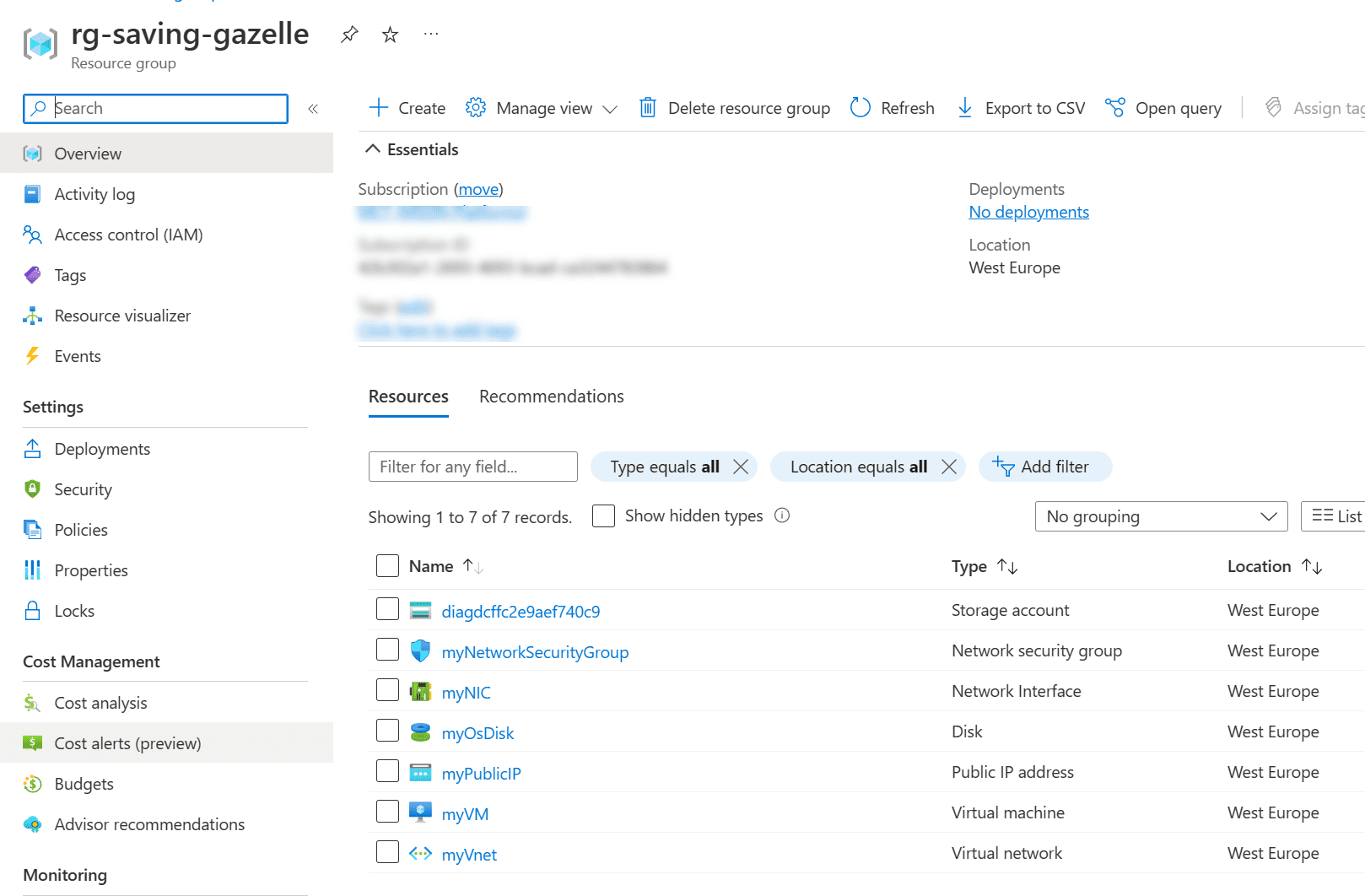Click the Create plus icon

click(379, 107)
